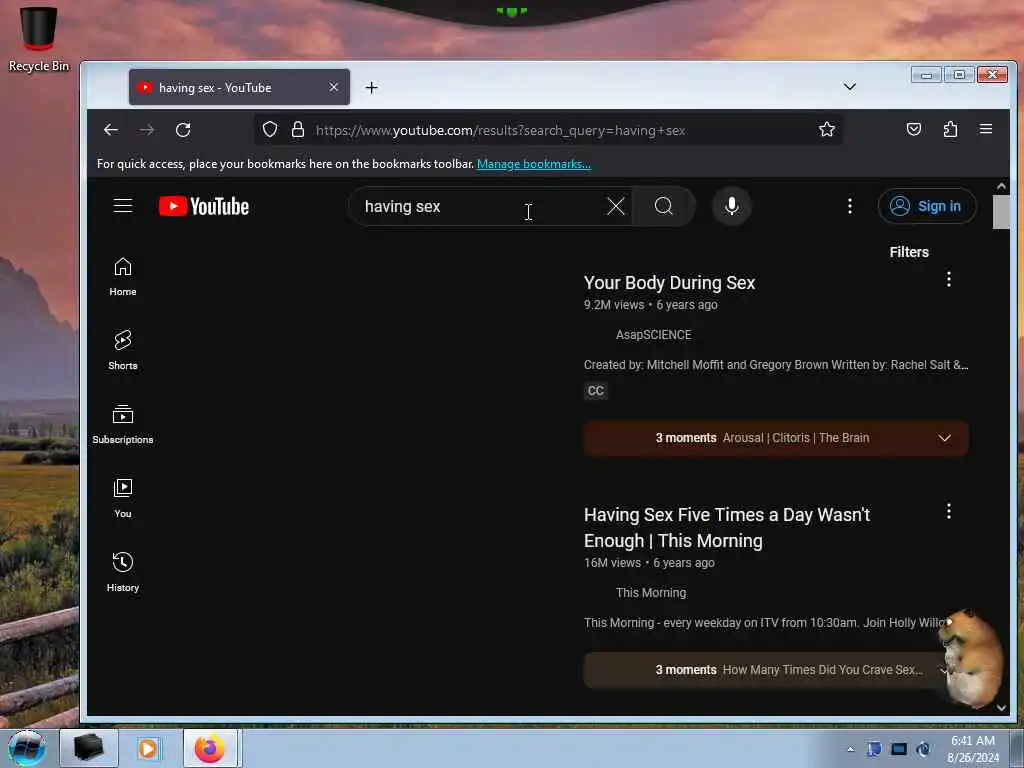This screenshot has height=768, width=1024.
Task: Click the scrollbar down arrow
Action: pos(1001,708)
